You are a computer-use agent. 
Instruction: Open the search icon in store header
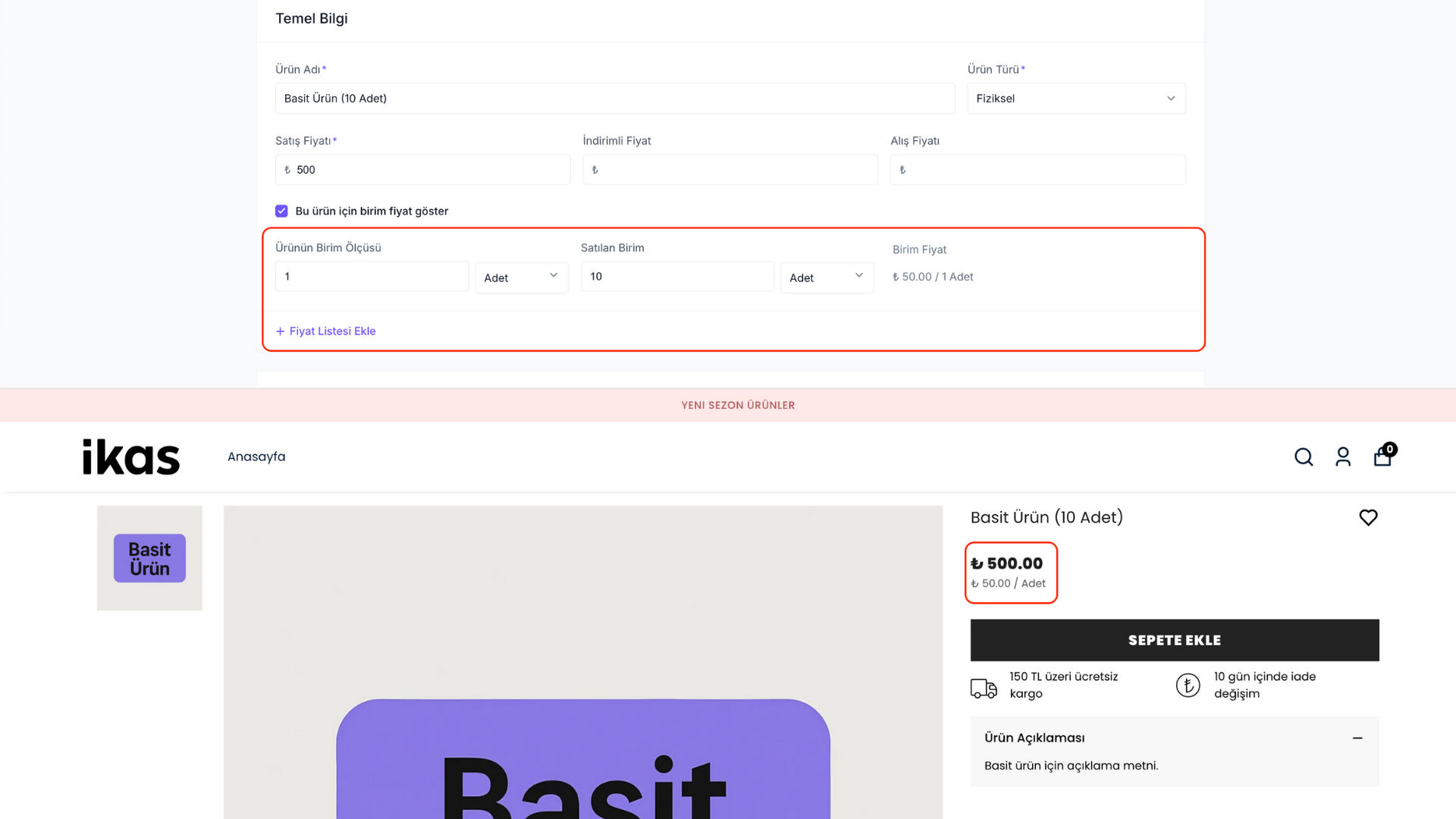pyautogui.click(x=1304, y=457)
